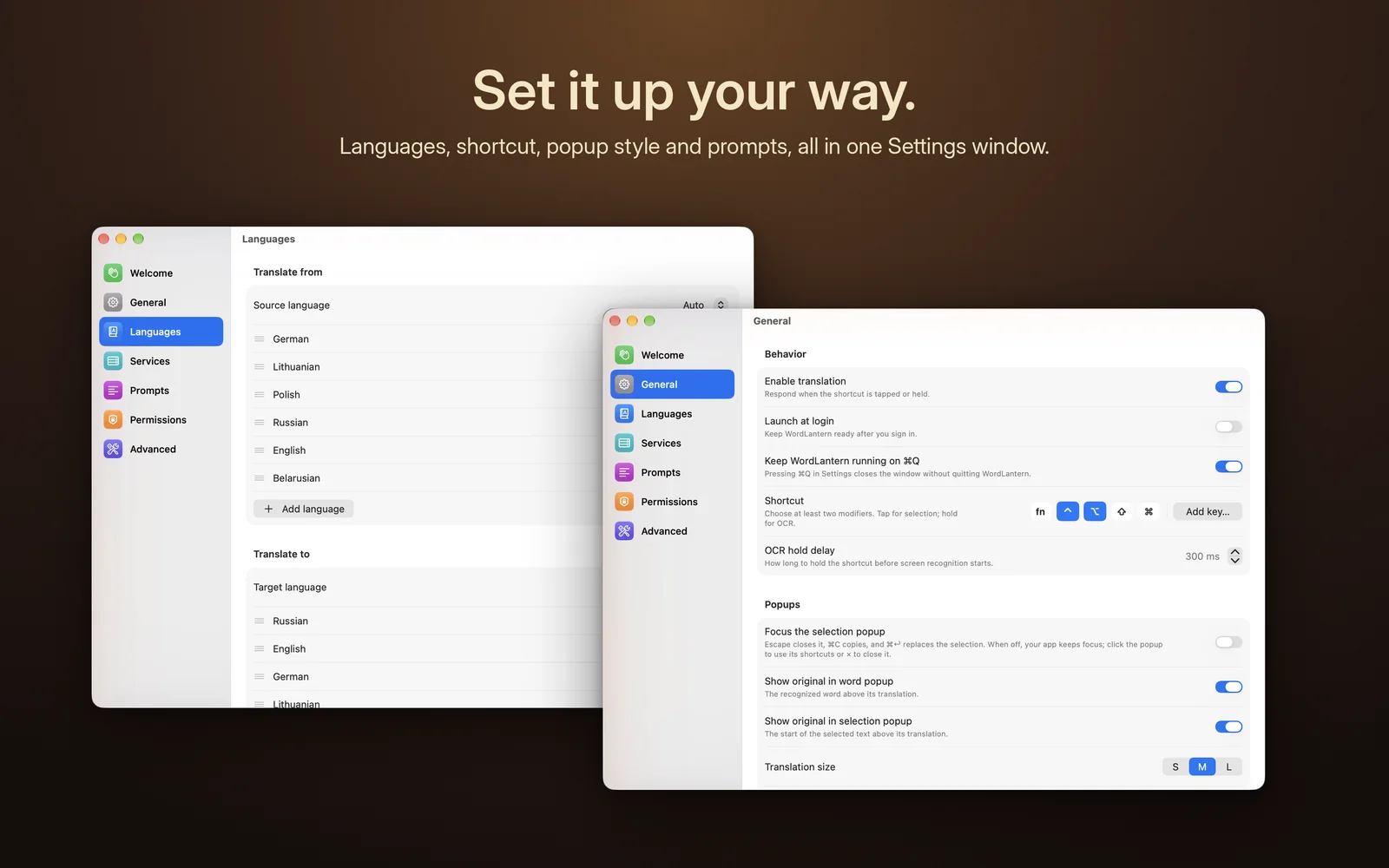Select the General tab in front window
The height and width of the screenshot is (868, 1389).
[x=673, y=385]
